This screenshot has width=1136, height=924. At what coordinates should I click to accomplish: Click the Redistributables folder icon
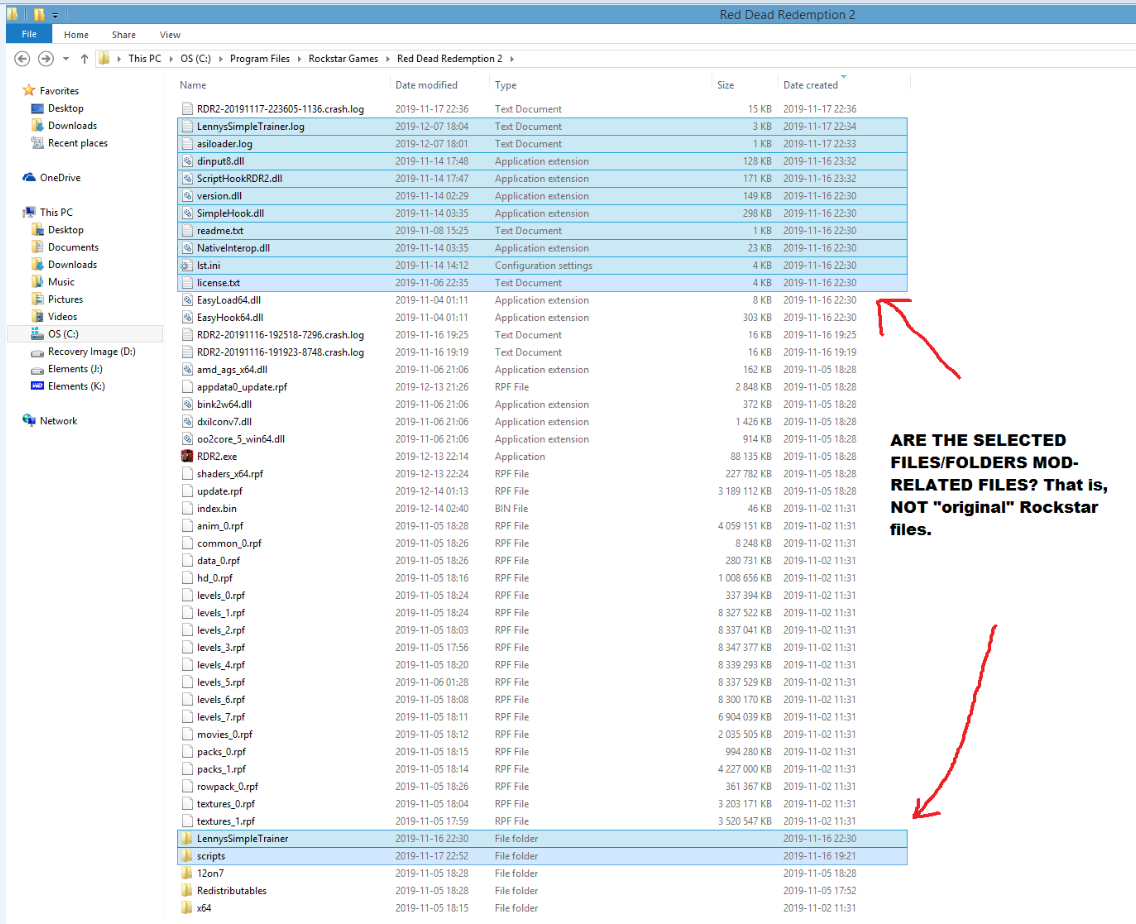click(x=187, y=891)
